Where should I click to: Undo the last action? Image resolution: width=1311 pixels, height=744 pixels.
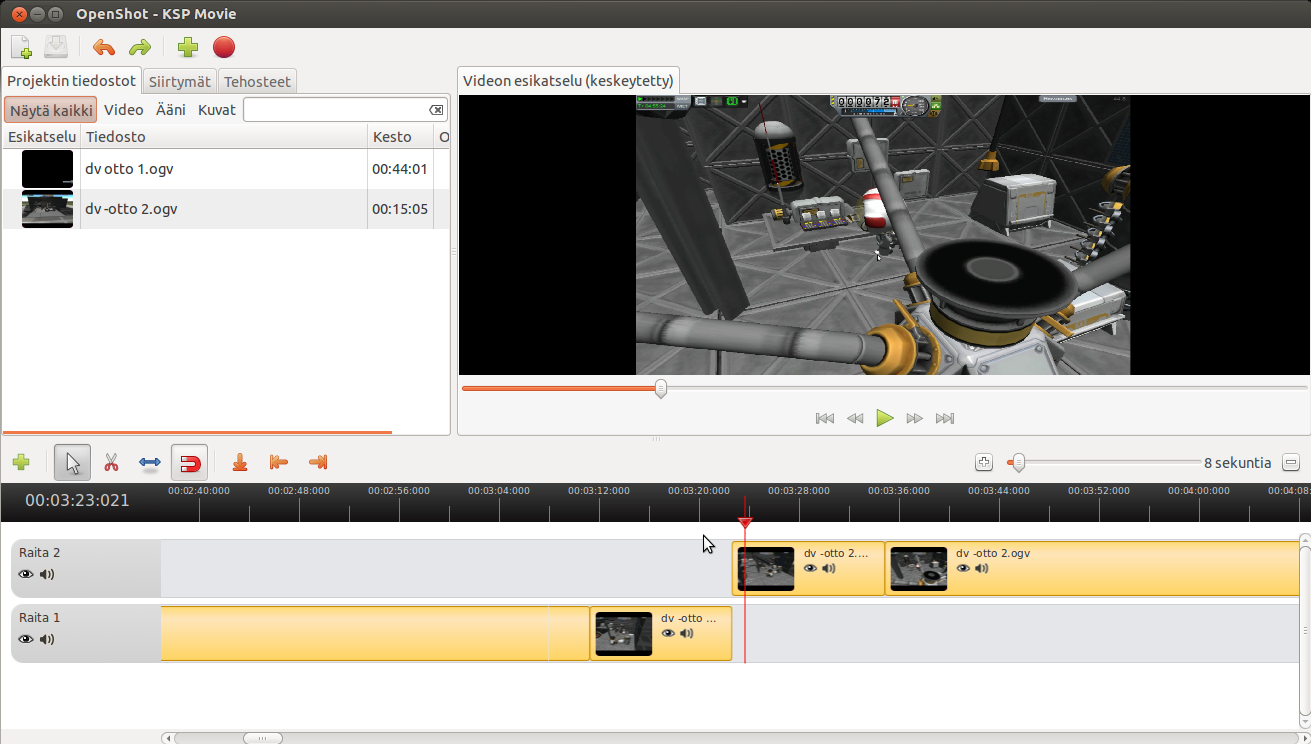tap(103, 47)
